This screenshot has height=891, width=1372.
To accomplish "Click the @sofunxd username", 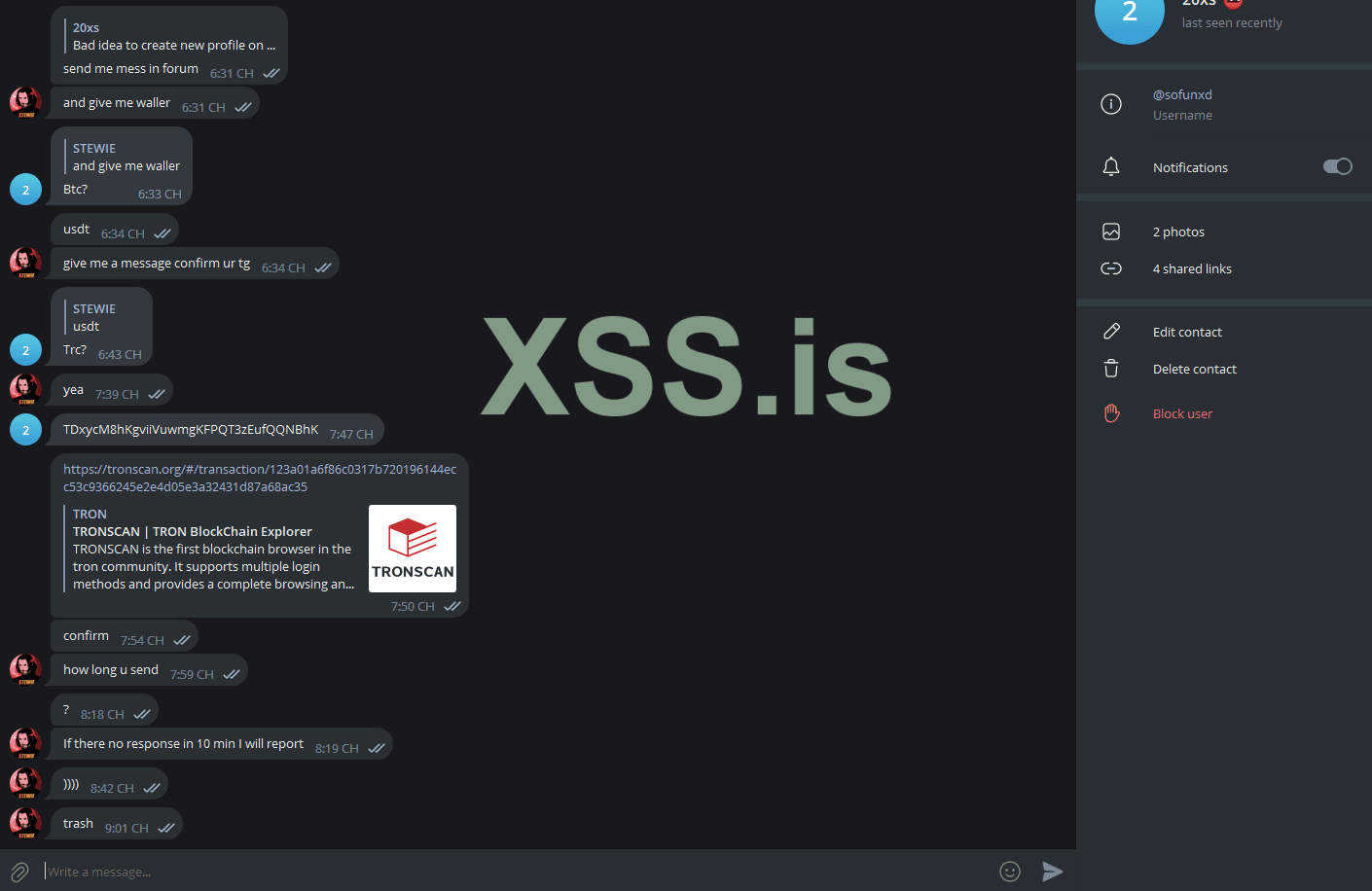I will coord(1182,94).
